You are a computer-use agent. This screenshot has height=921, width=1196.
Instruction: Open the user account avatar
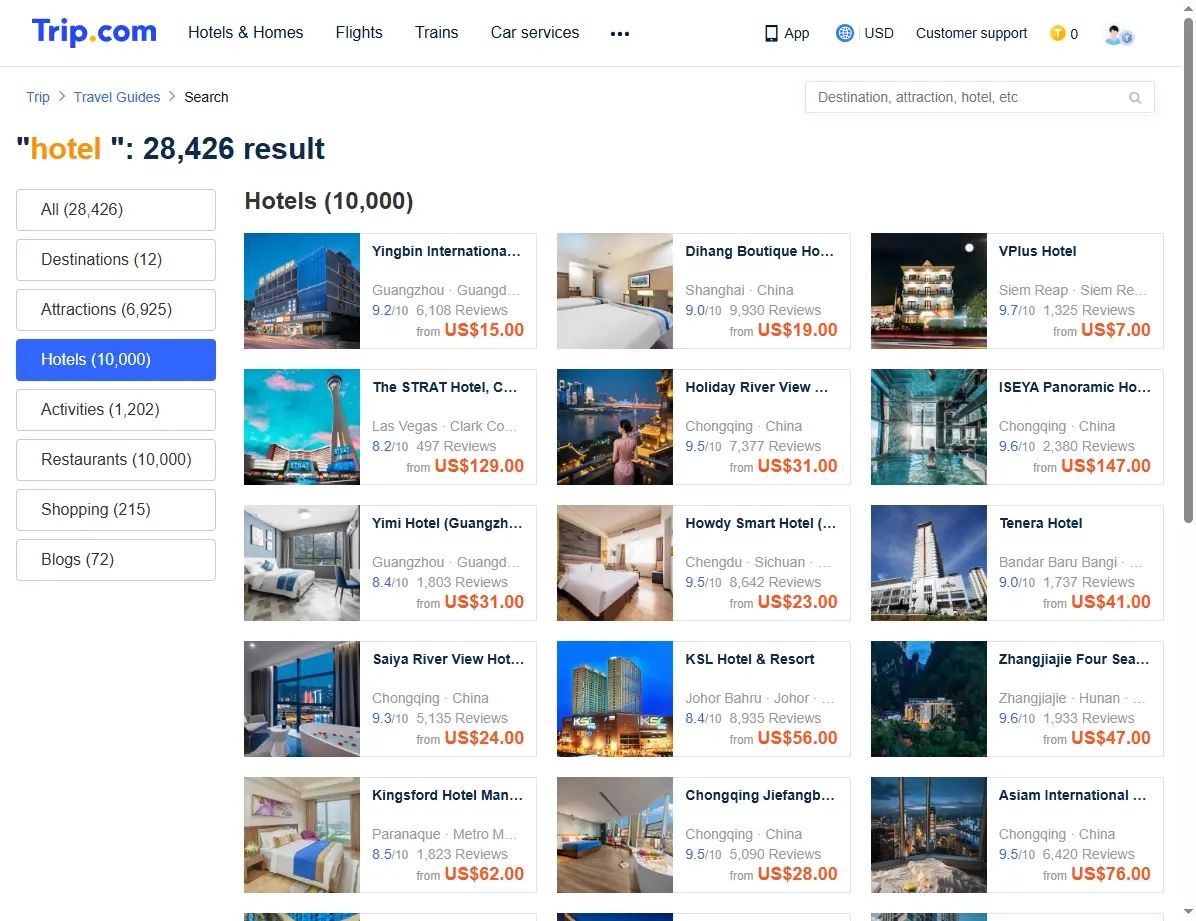[x=1118, y=34]
